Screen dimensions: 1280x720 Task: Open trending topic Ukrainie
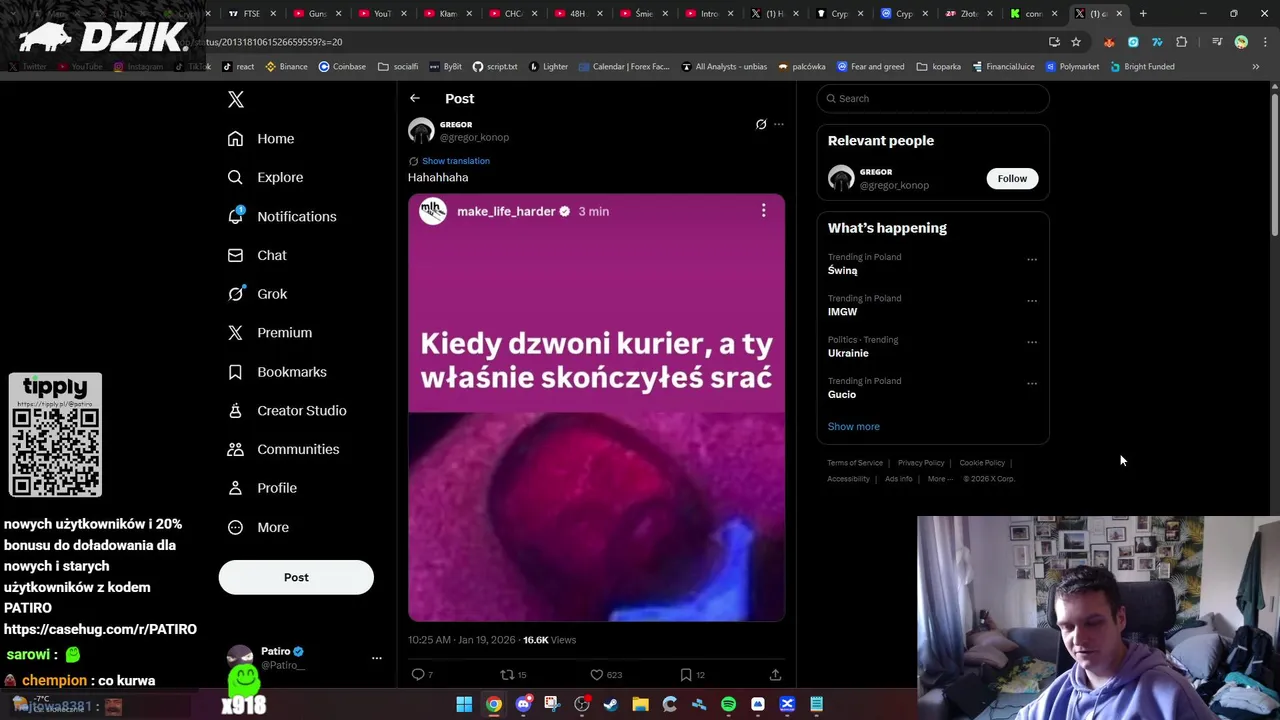point(848,353)
